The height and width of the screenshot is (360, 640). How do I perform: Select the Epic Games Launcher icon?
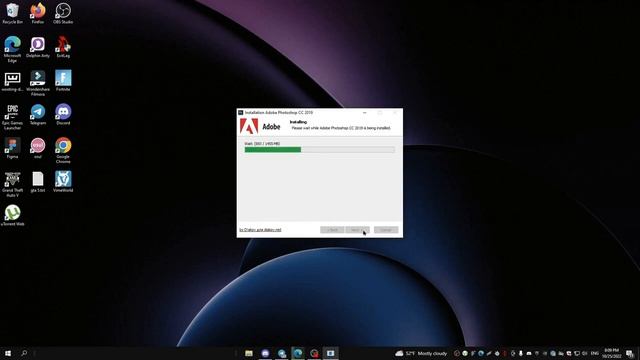pos(12,117)
